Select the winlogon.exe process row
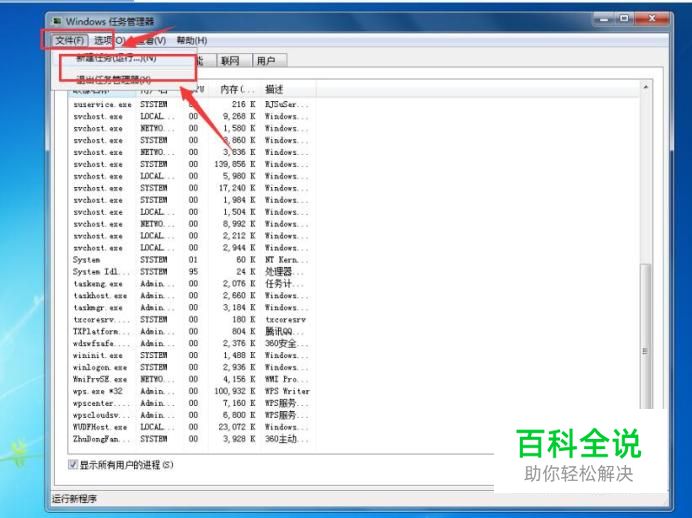Image resolution: width=692 pixels, height=518 pixels. tap(191, 367)
